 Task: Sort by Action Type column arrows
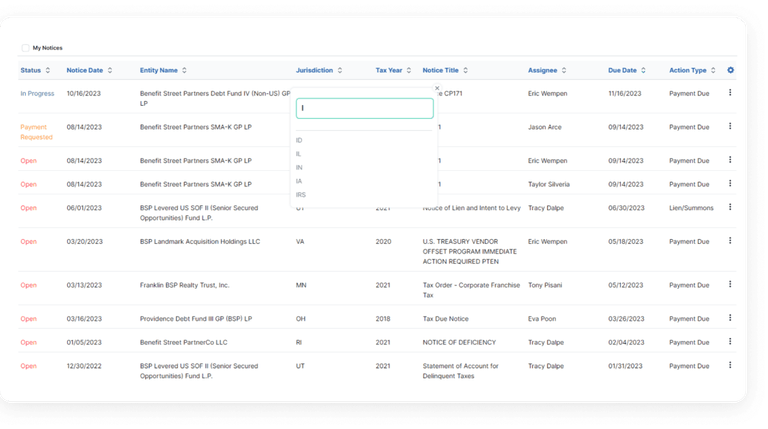click(x=713, y=71)
